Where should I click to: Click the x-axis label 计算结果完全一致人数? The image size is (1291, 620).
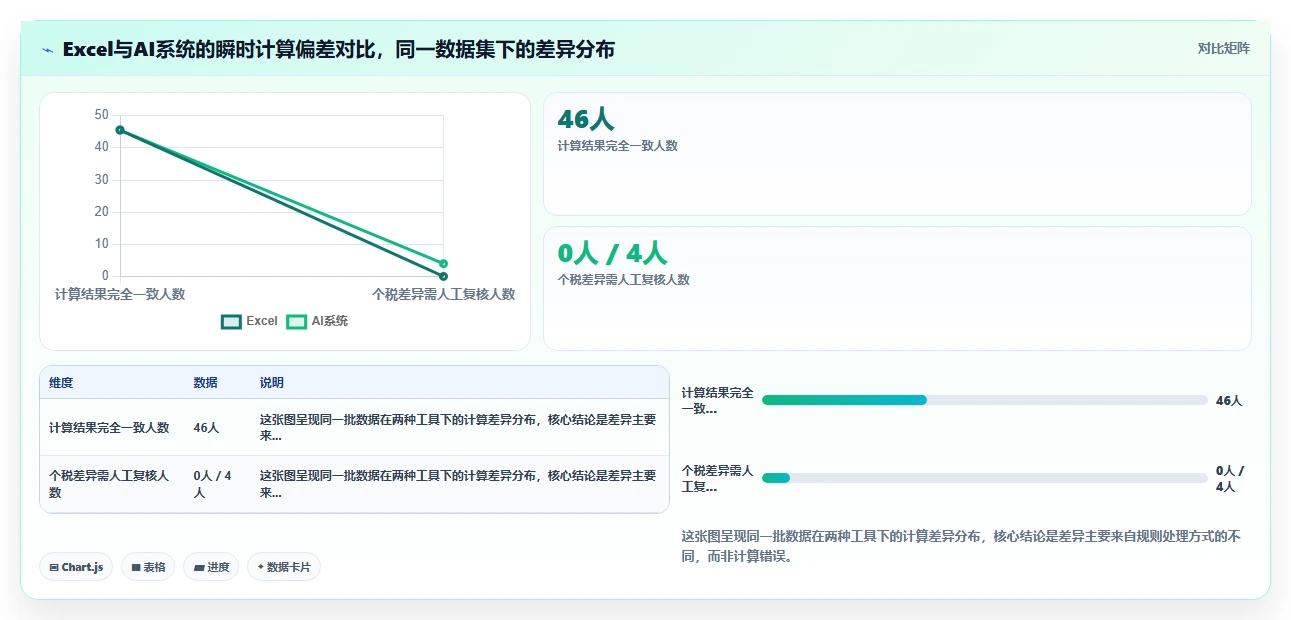click(120, 294)
